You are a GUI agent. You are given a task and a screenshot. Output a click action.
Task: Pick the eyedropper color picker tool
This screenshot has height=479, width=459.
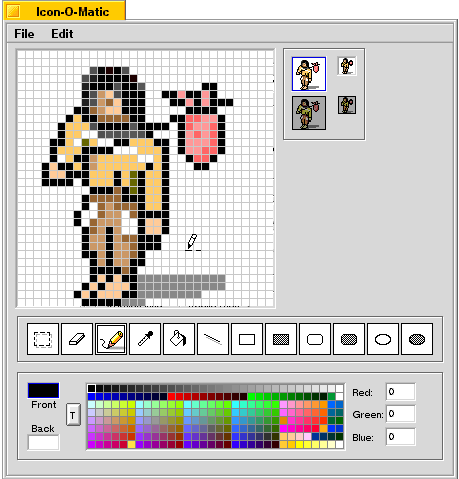click(145, 339)
